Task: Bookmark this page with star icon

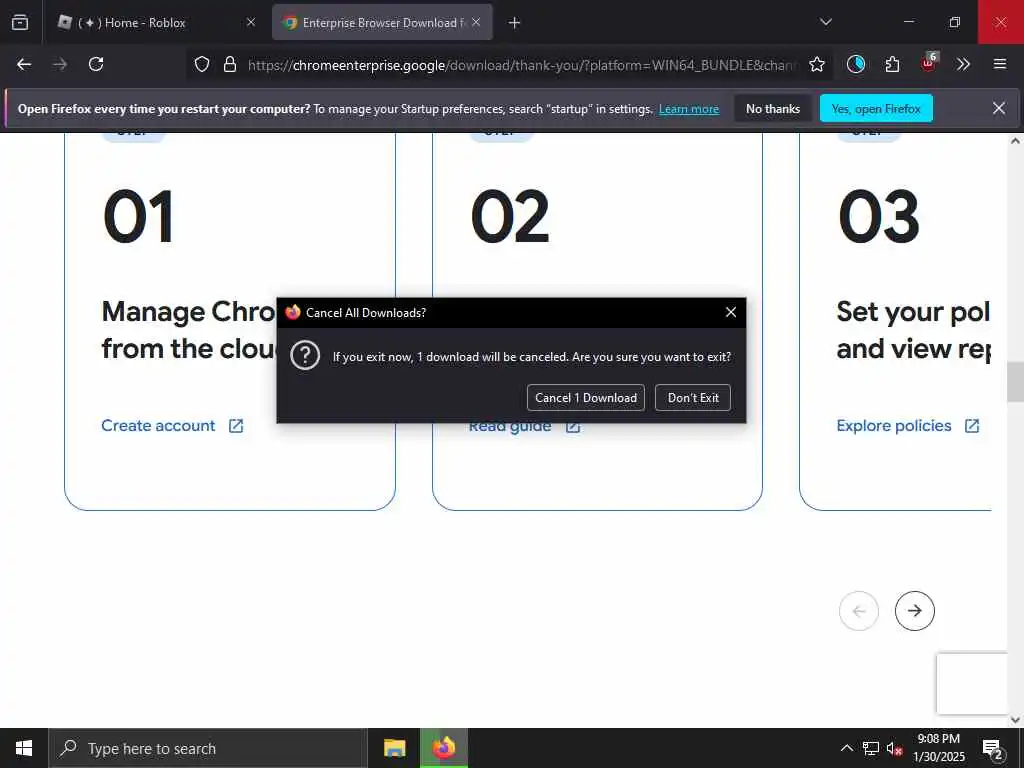Action: coord(816,64)
